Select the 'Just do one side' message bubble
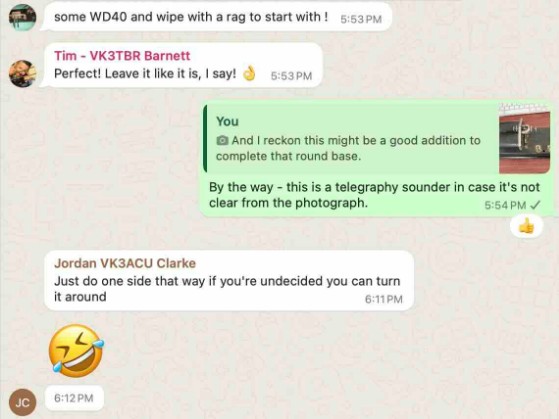 (x=229, y=280)
